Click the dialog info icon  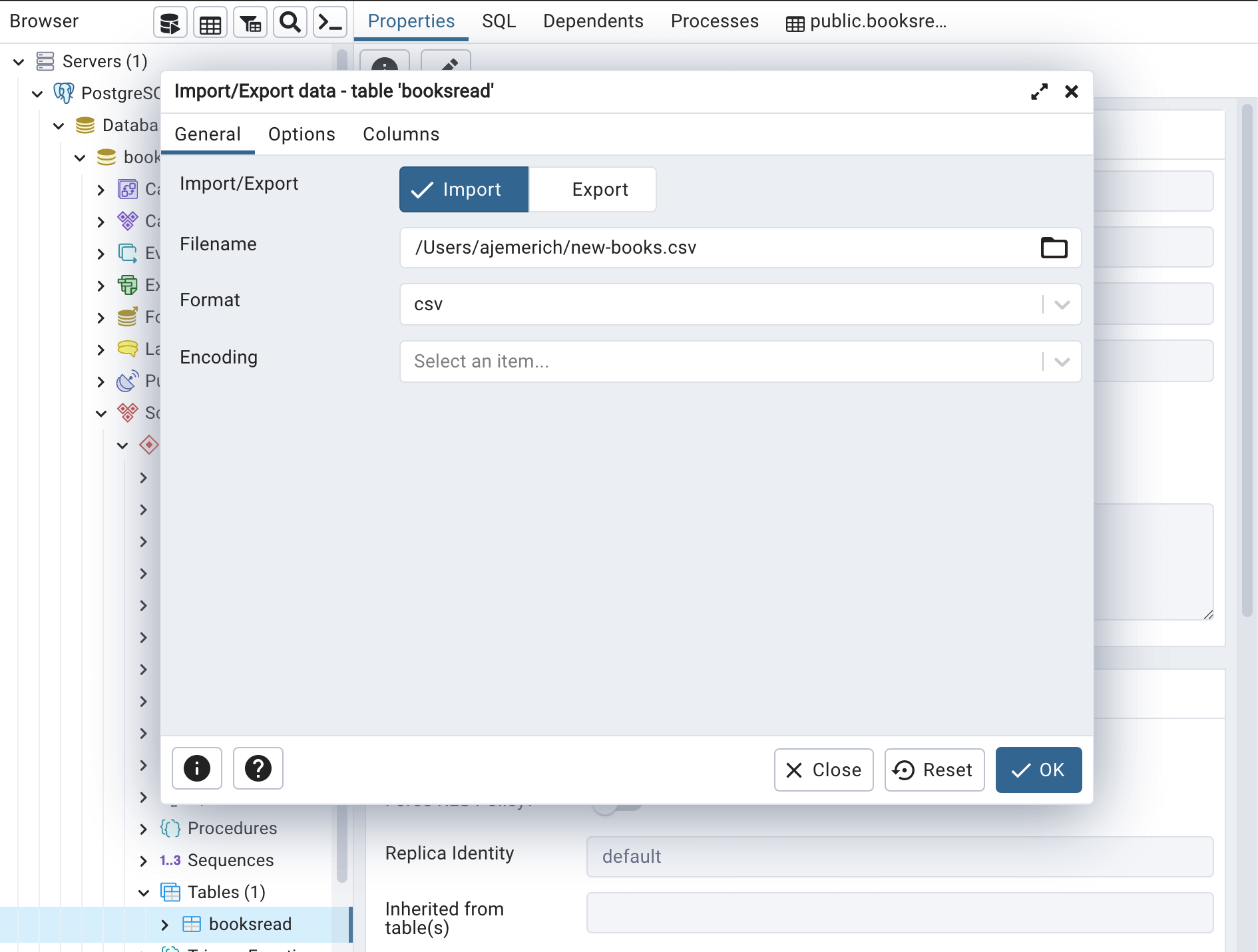click(196, 769)
